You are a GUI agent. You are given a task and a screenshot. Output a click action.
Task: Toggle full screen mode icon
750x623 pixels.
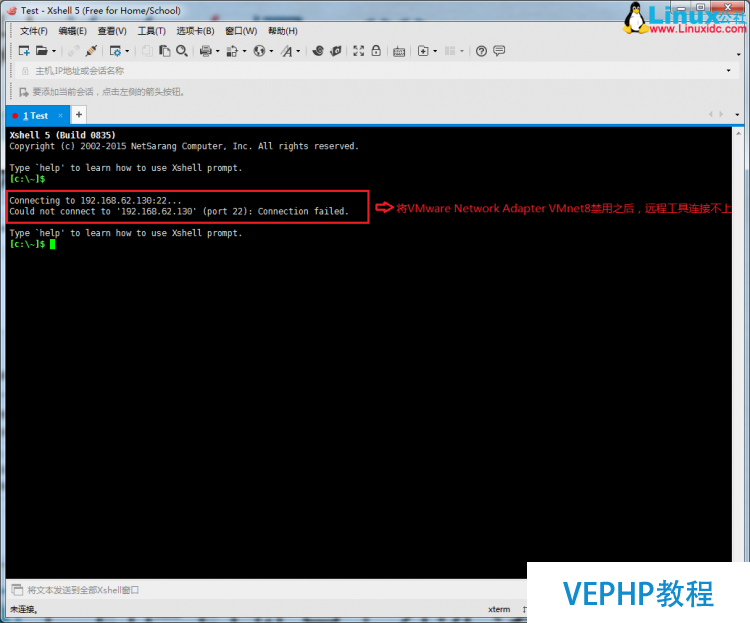(x=358, y=51)
